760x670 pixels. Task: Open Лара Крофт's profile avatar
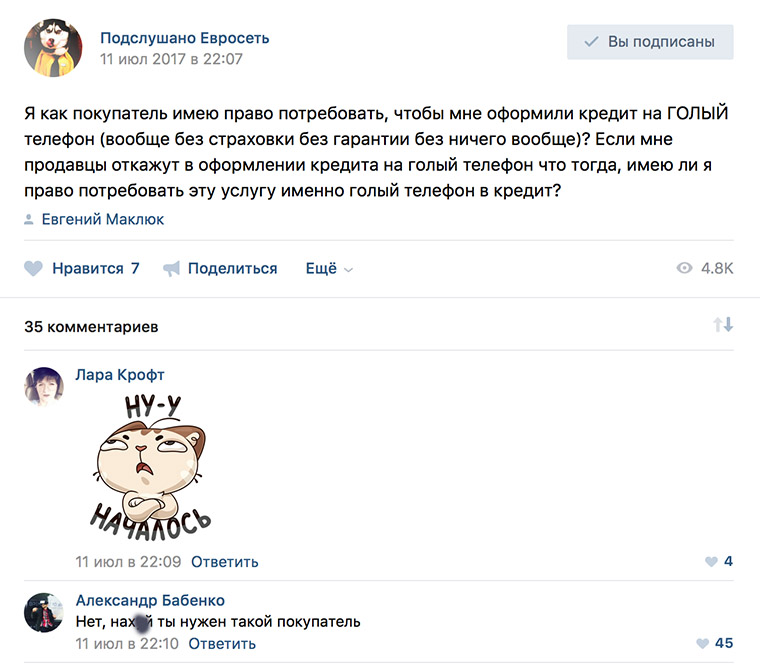(44, 386)
